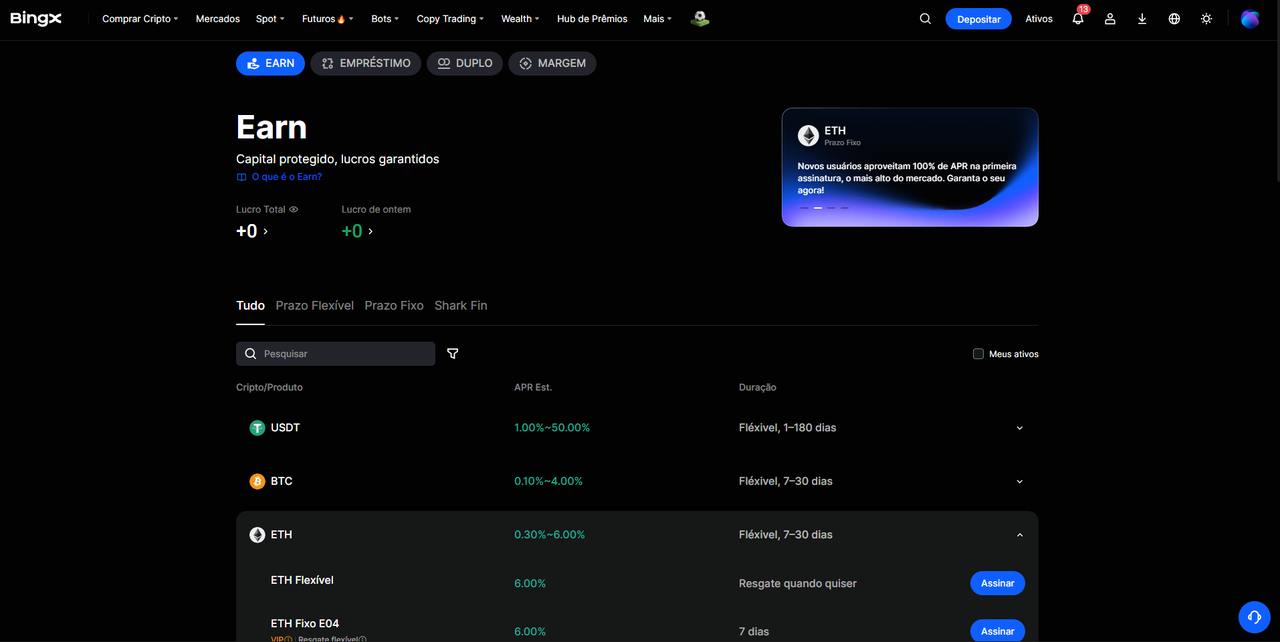1280x642 pixels.
Task: Click Resgate quando quiser text
Action: point(798,583)
